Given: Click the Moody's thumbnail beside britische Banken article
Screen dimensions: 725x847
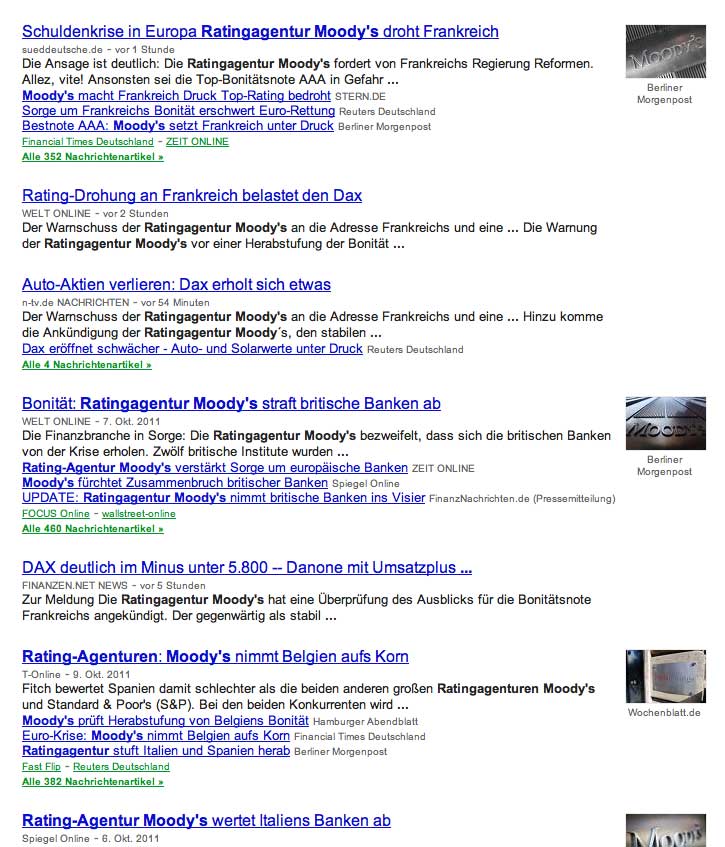Looking at the screenshot, I should tap(658, 424).
